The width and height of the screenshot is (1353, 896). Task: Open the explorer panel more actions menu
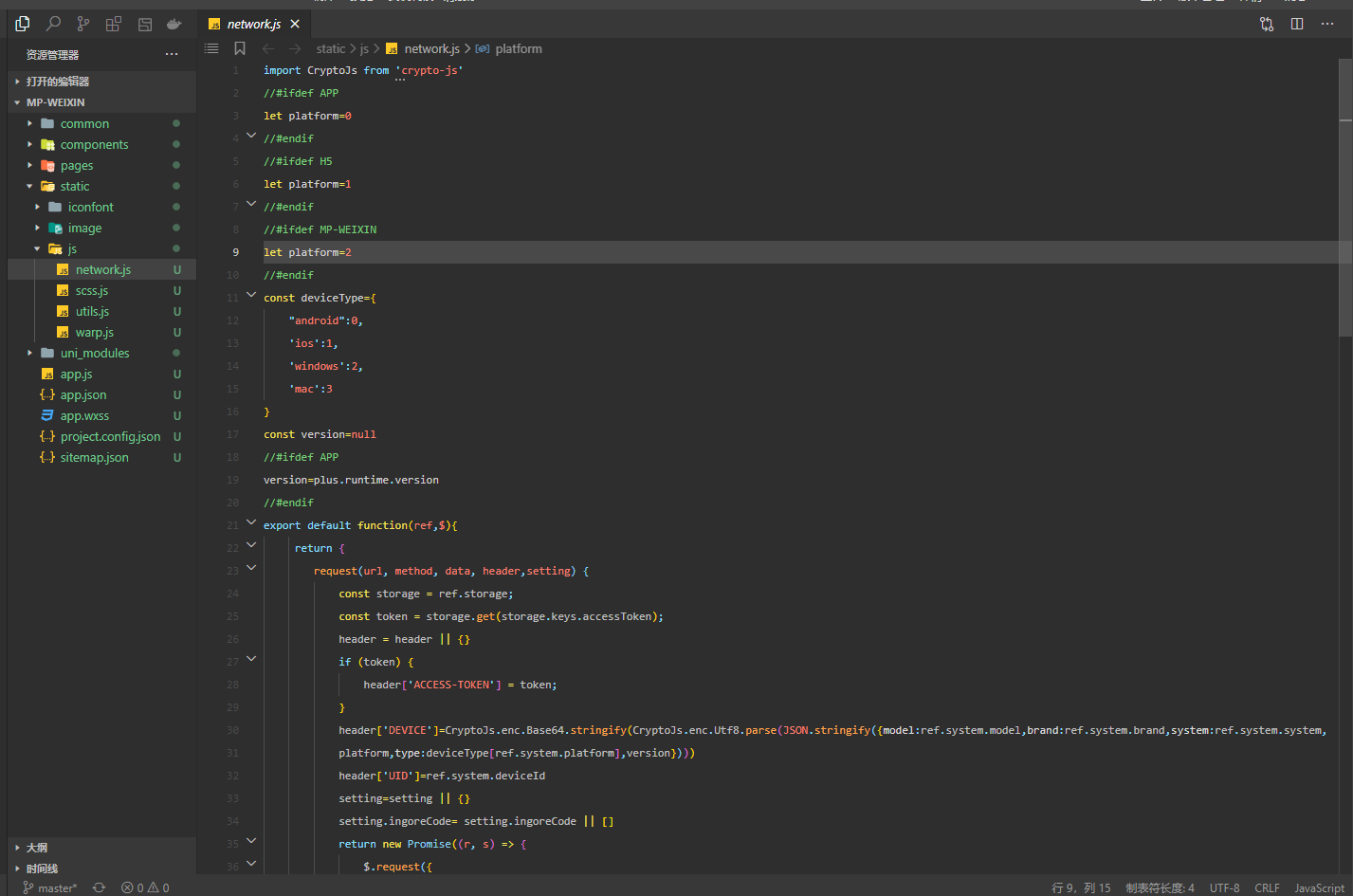point(172,54)
